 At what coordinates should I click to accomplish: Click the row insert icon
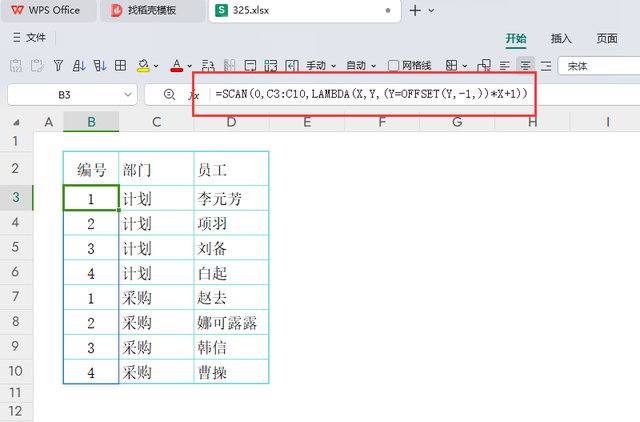tap(208, 65)
